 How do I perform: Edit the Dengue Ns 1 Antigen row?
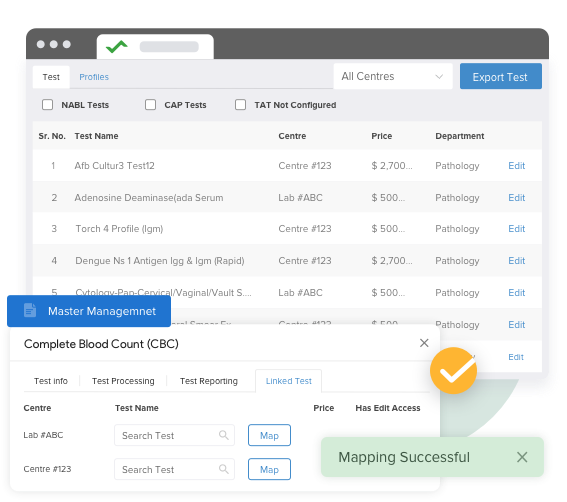point(516,261)
